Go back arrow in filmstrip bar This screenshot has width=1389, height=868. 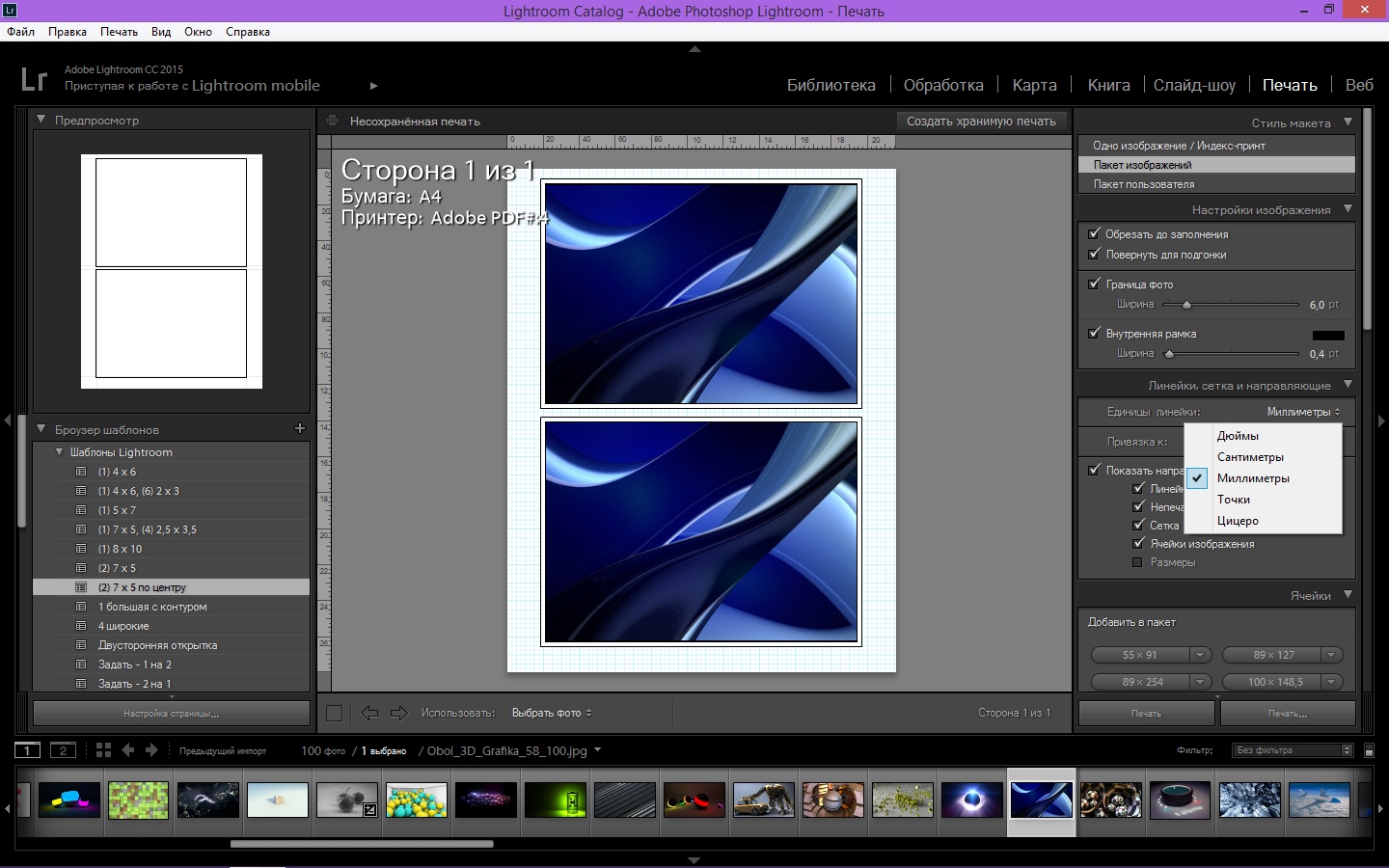pos(128,750)
